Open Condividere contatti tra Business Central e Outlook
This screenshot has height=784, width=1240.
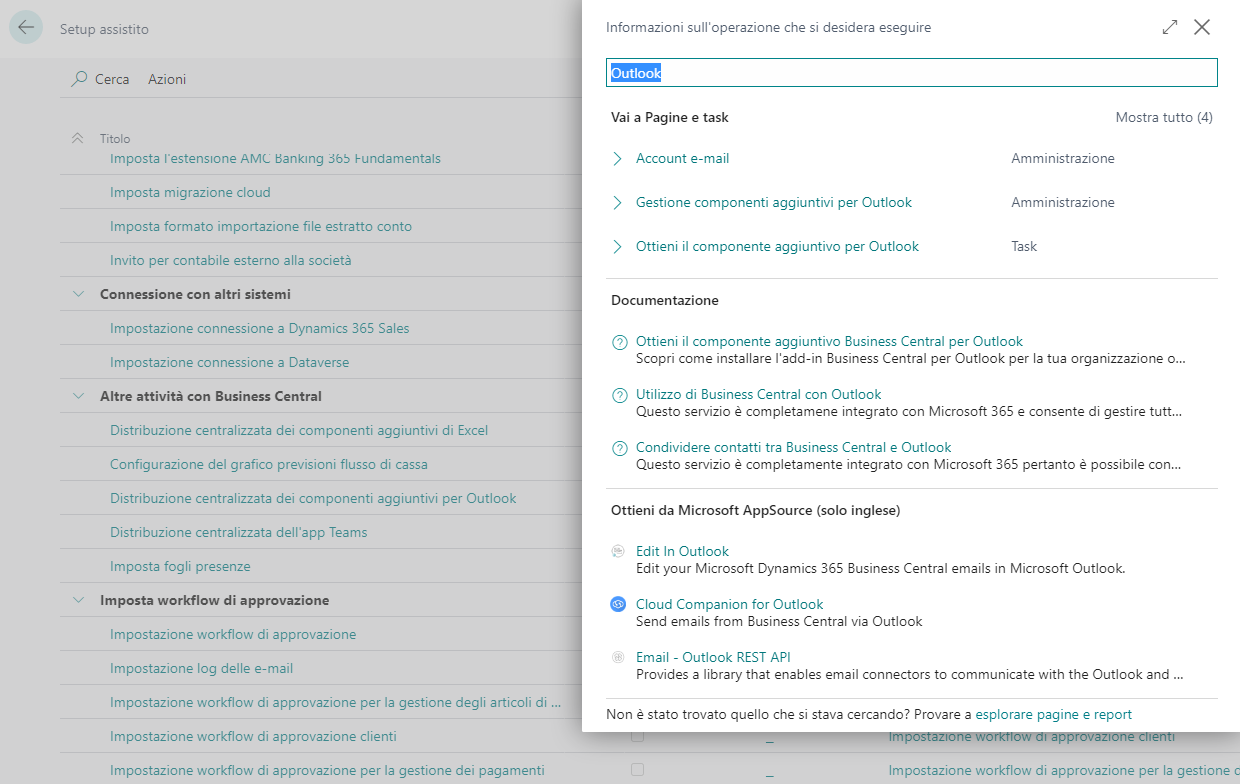click(x=793, y=447)
